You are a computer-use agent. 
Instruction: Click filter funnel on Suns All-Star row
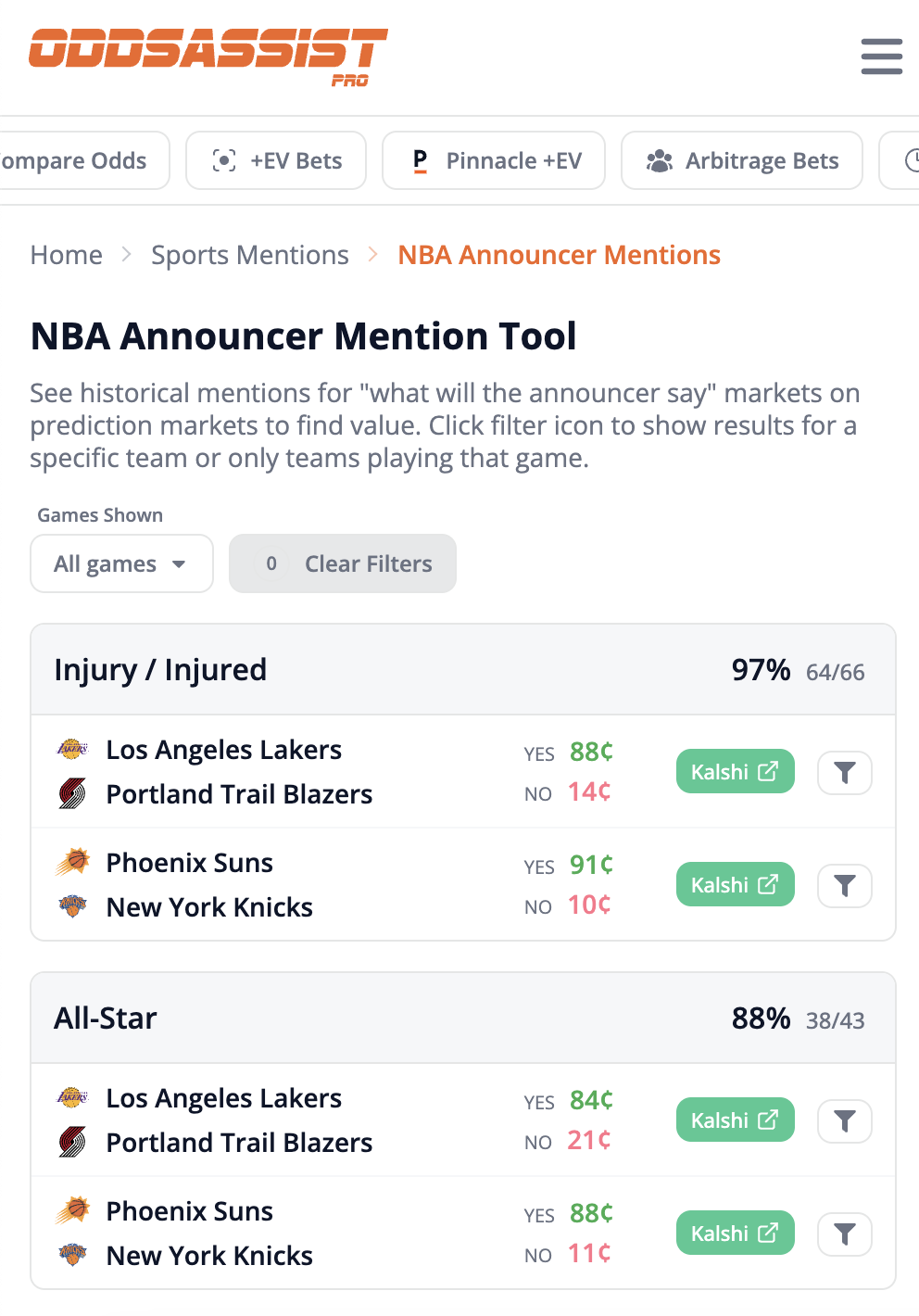click(x=844, y=1234)
